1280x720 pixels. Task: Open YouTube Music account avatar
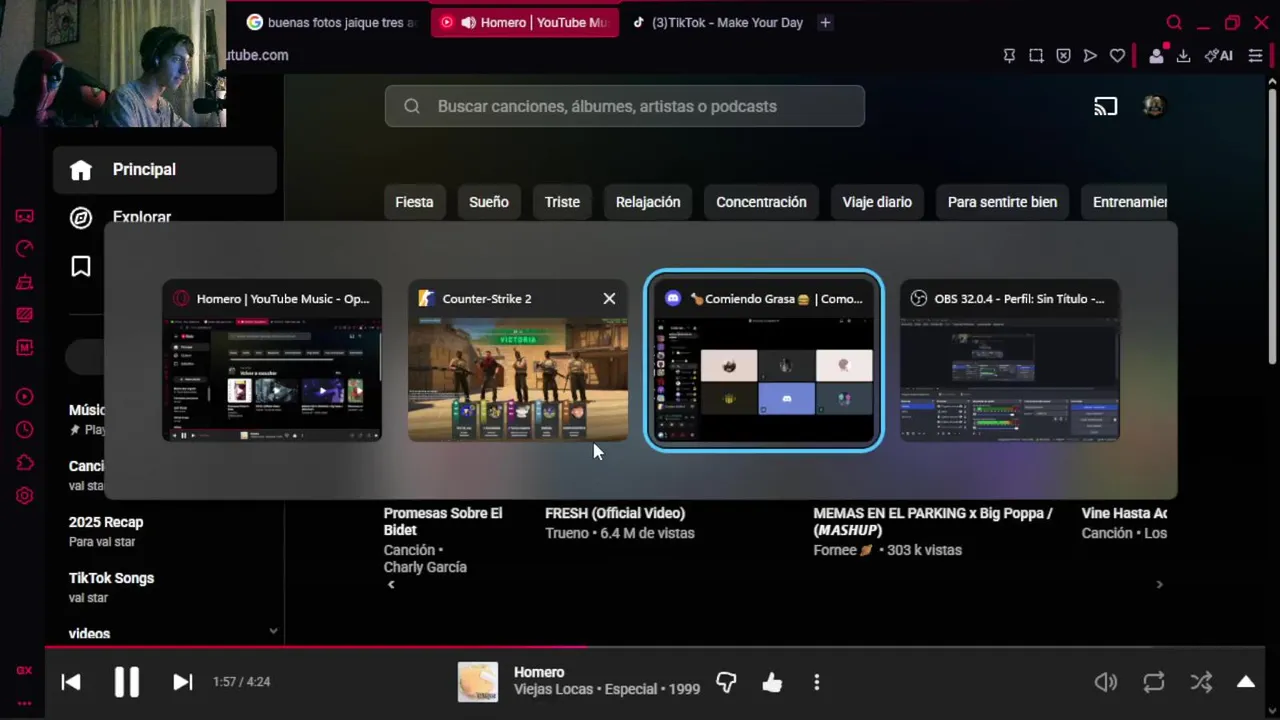[1154, 106]
